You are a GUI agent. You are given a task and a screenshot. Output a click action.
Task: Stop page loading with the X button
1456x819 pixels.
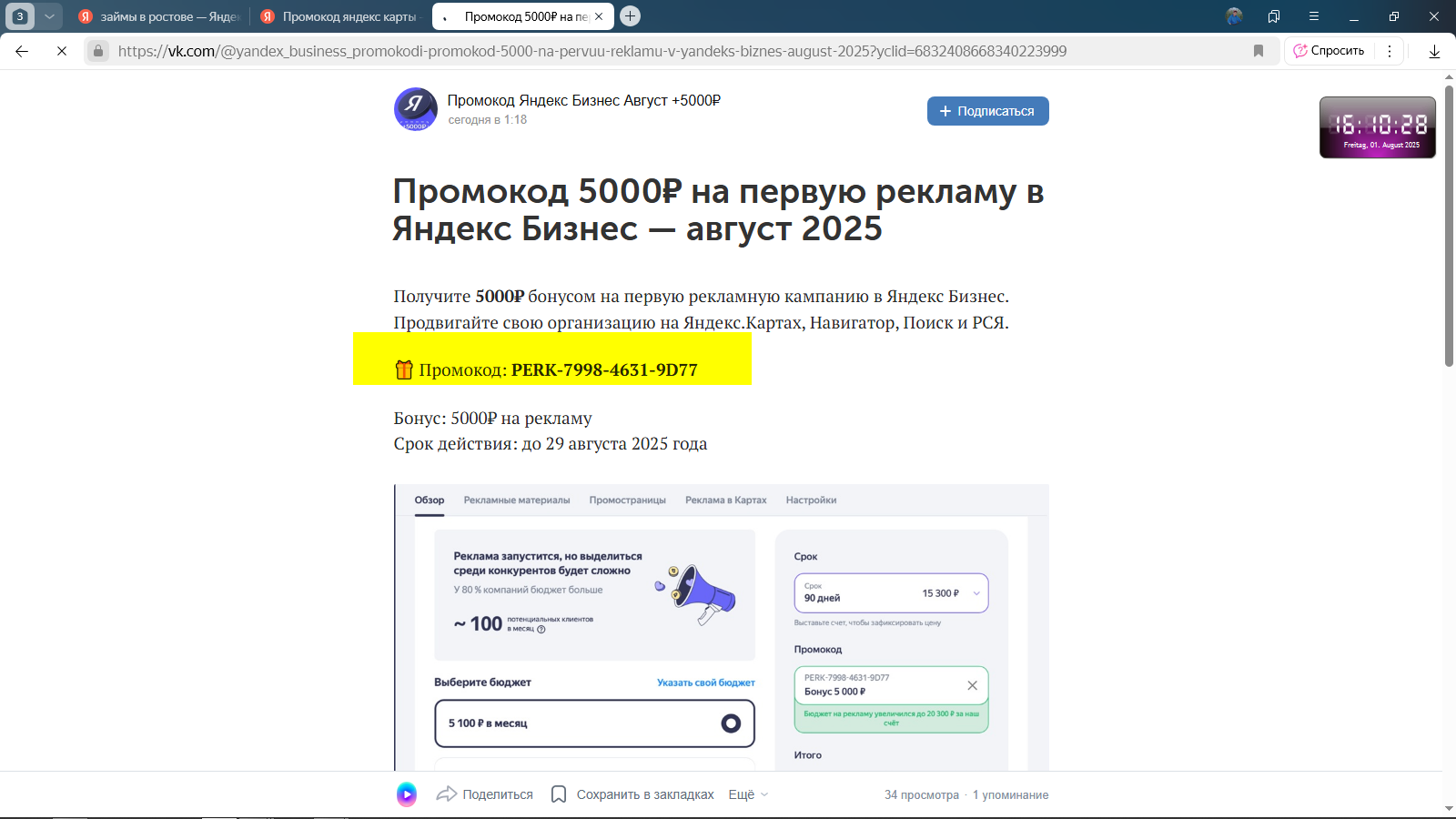pyautogui.click(x=62, y=51)
